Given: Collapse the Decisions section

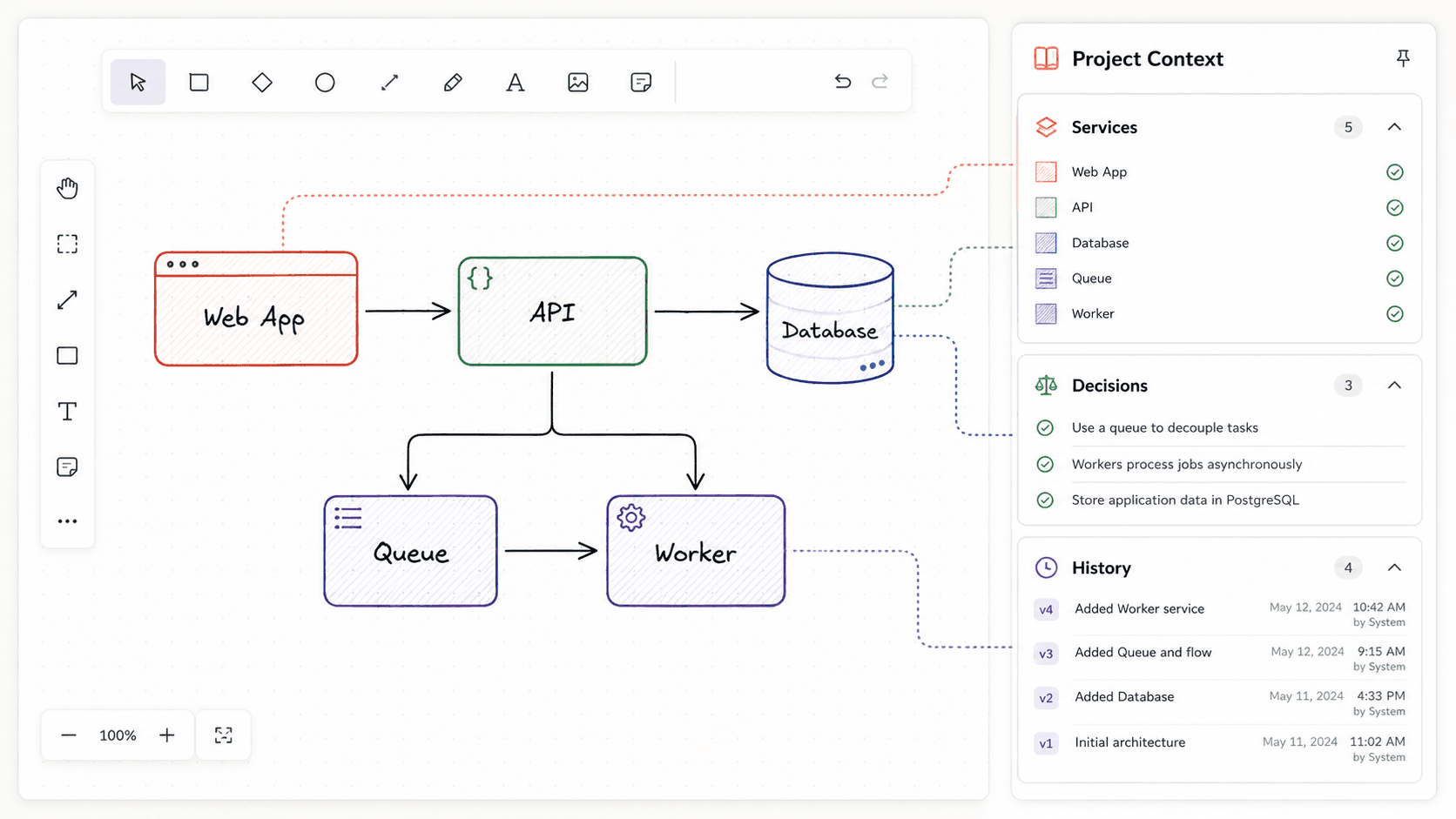Looking at the screenshot, I should click(1394, 386).
